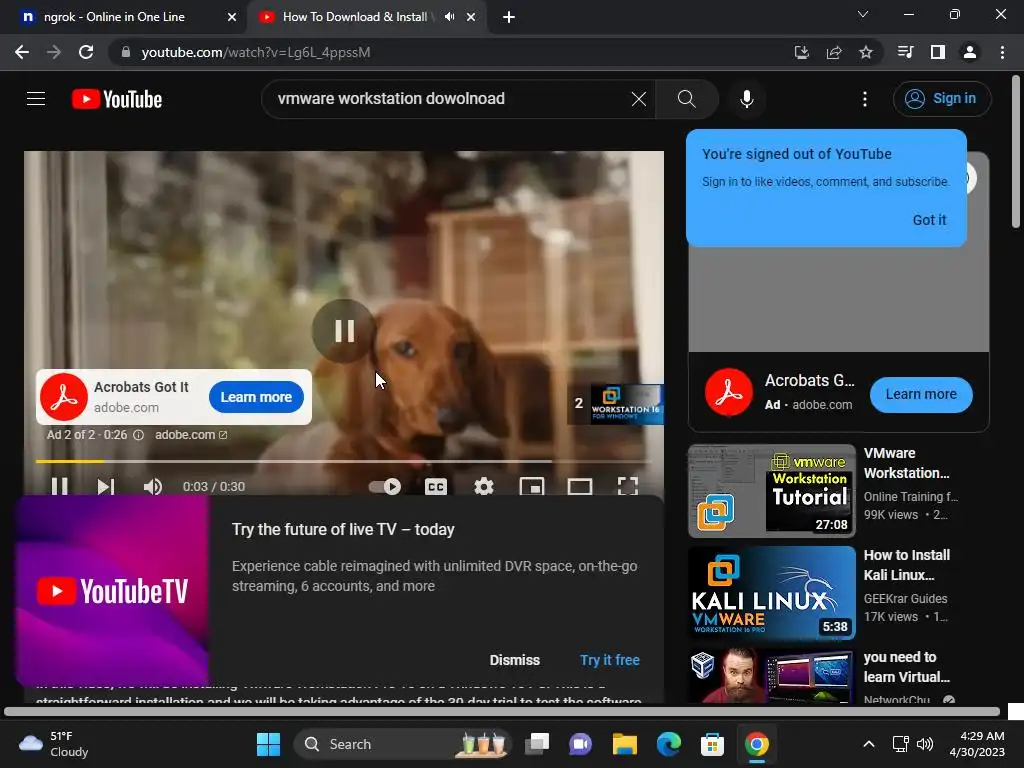This screenshot has height=768, width=1024.
Task: Open player settings gear
Action: pyautogui.click(x=484, y=487)
